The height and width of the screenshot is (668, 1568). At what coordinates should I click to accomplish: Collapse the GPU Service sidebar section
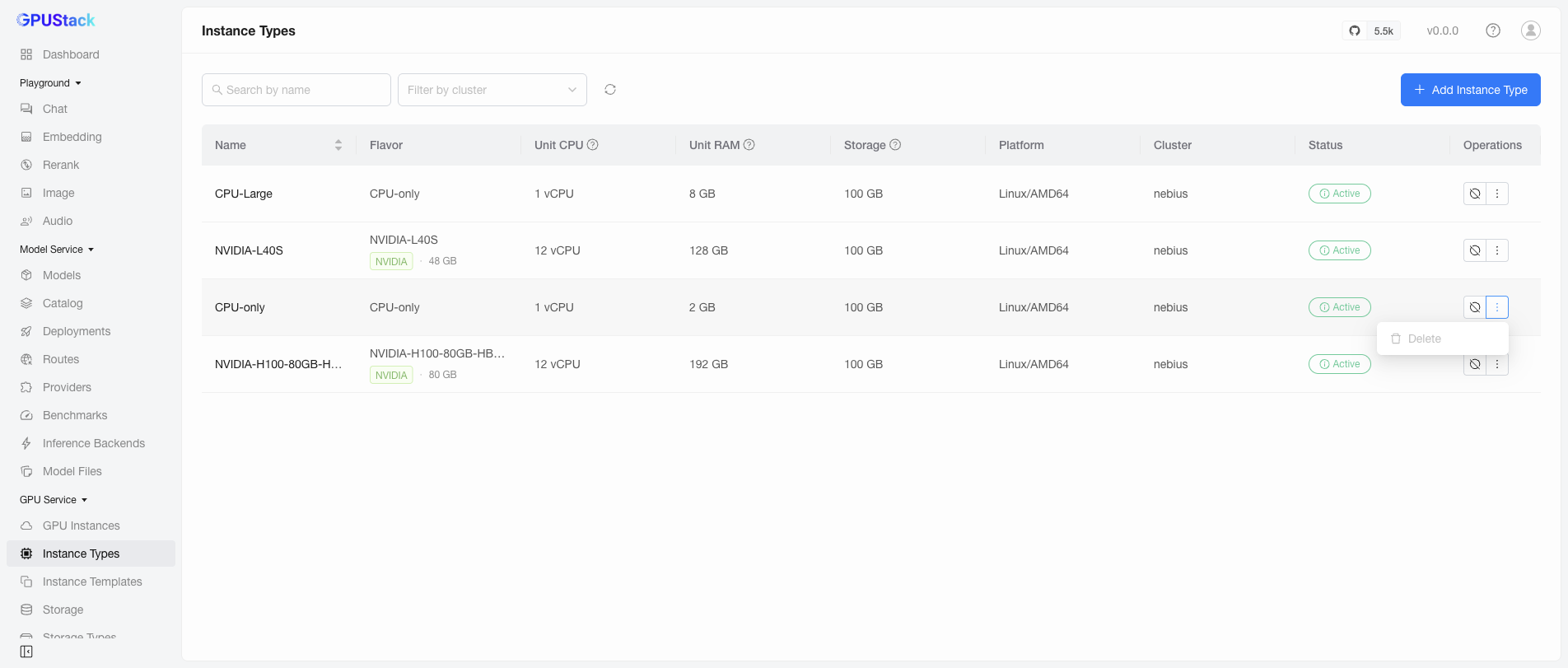[x=54, y=500]
